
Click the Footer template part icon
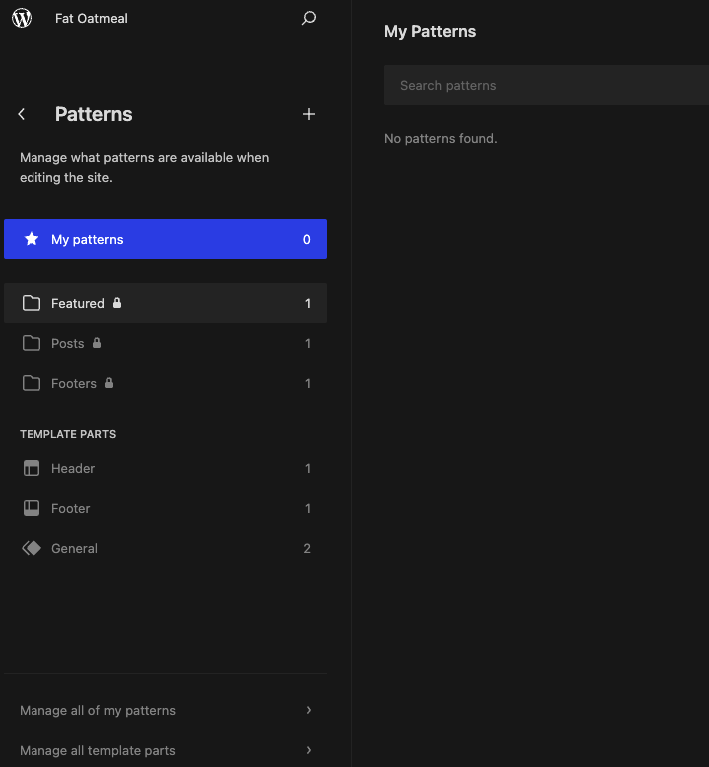click(x=32, y=508)
